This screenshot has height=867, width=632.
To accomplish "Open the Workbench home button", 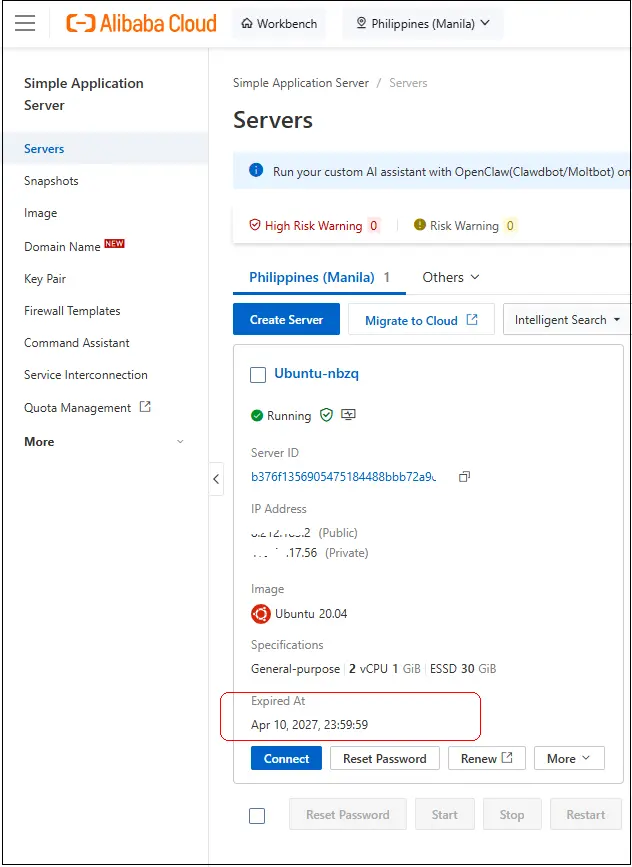I will tap(279, 24).
